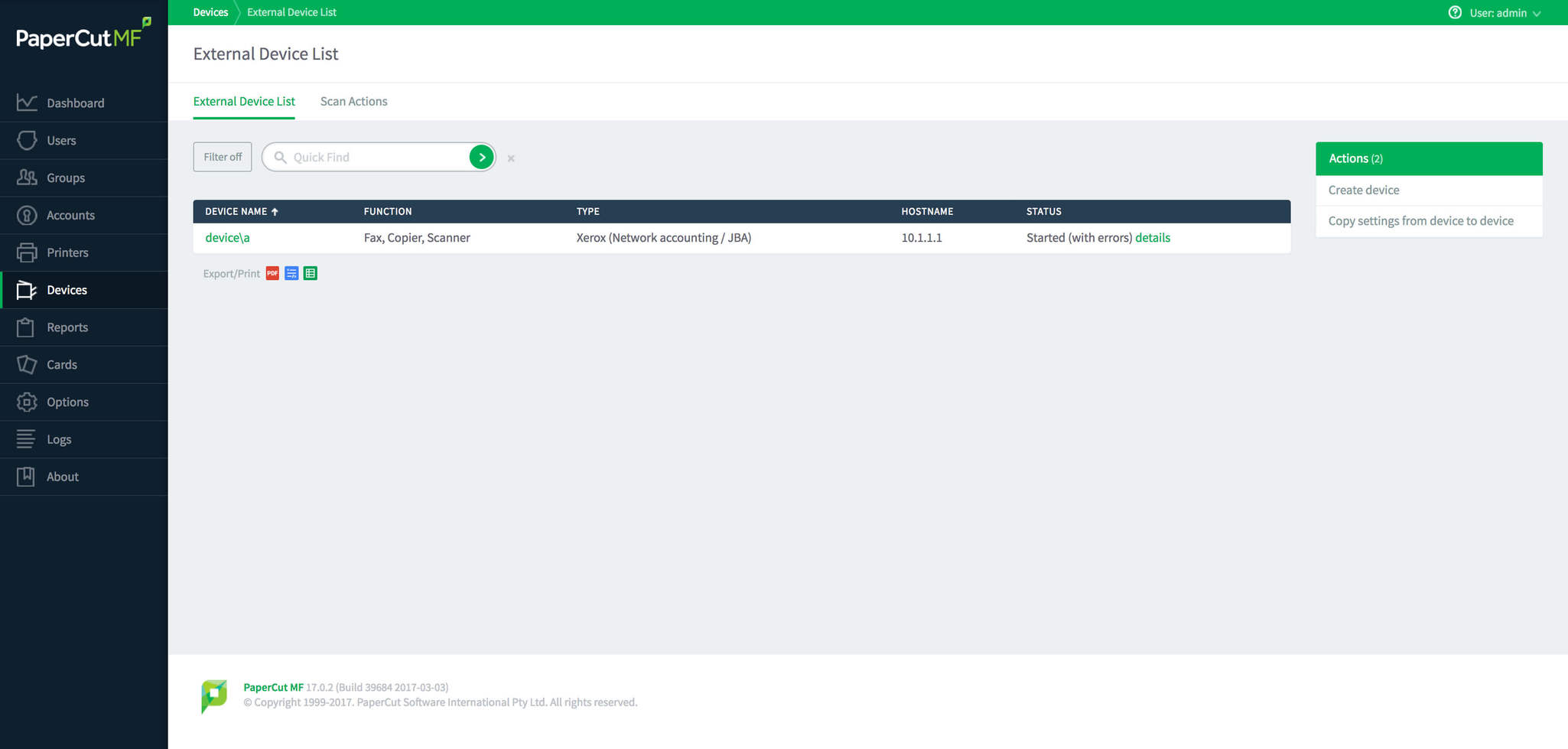The image size is (1568, 749).
Task: Select the External Device List tab
Action: pos(244,101)
